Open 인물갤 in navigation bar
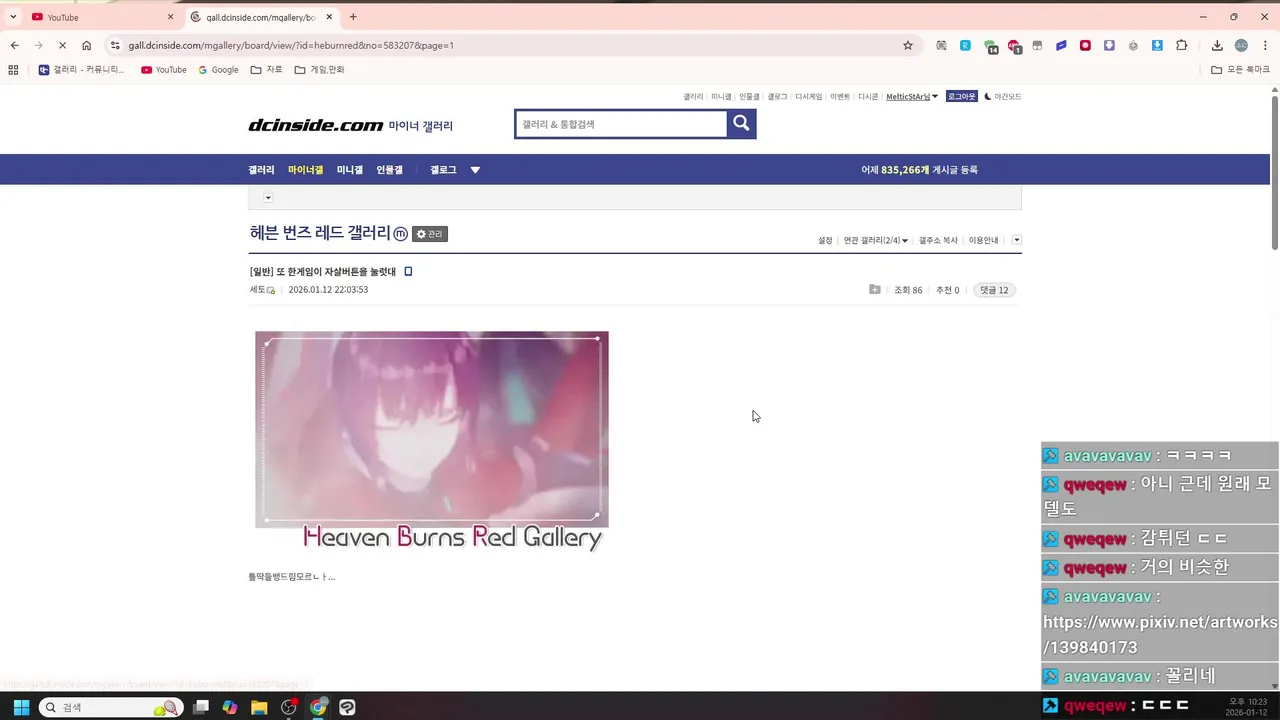 click(389, 170)
